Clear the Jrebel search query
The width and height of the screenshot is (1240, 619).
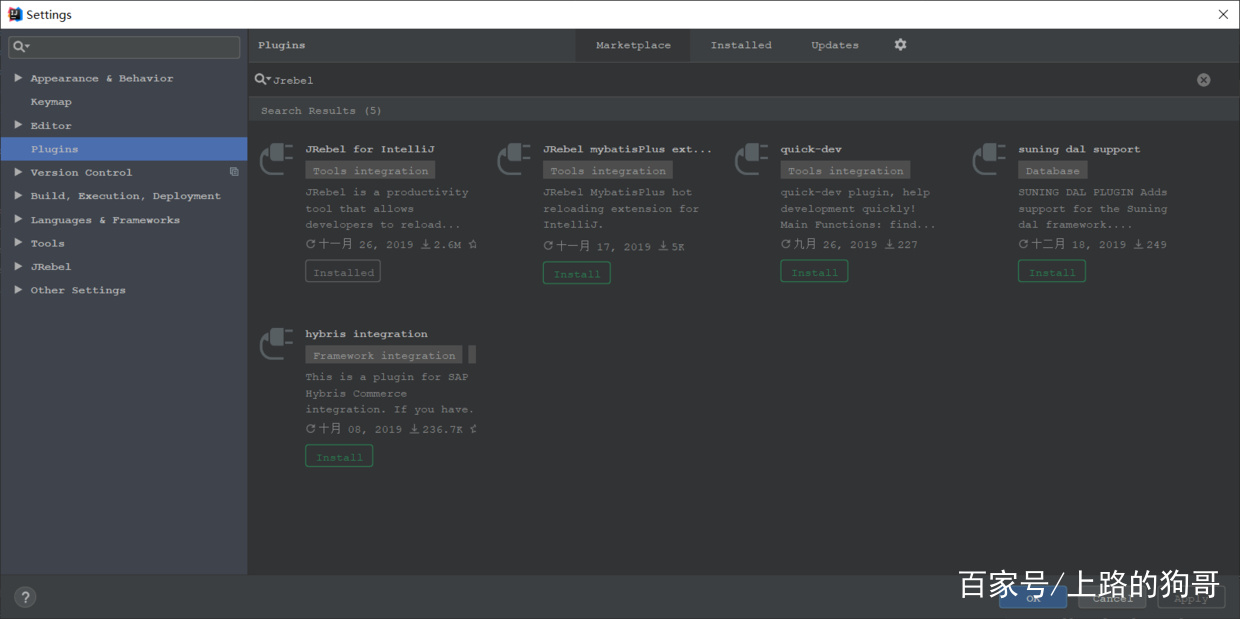1204,80
